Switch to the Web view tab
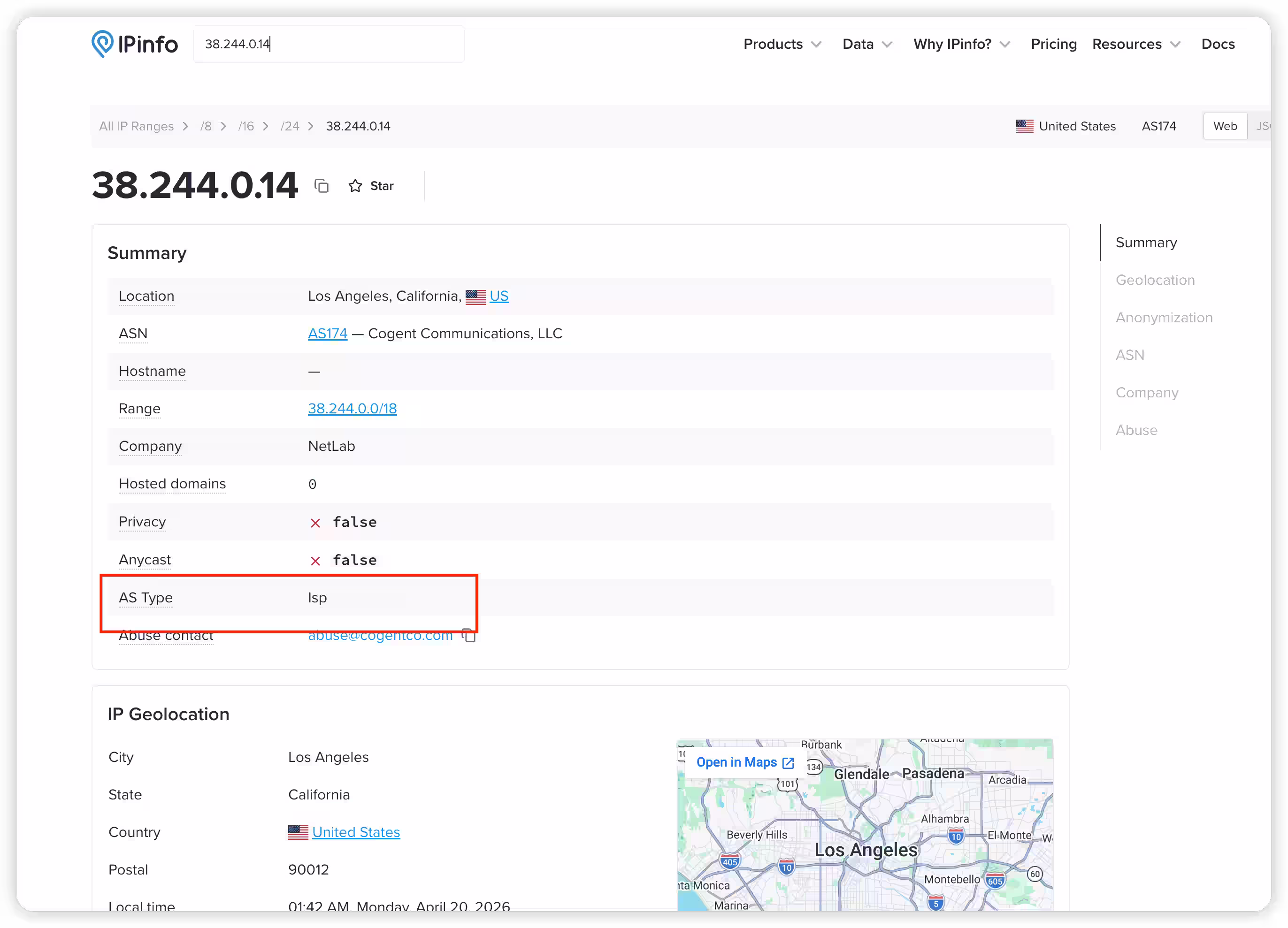1288x928 pixels. pyautogui.click(x=1224, y=126)
